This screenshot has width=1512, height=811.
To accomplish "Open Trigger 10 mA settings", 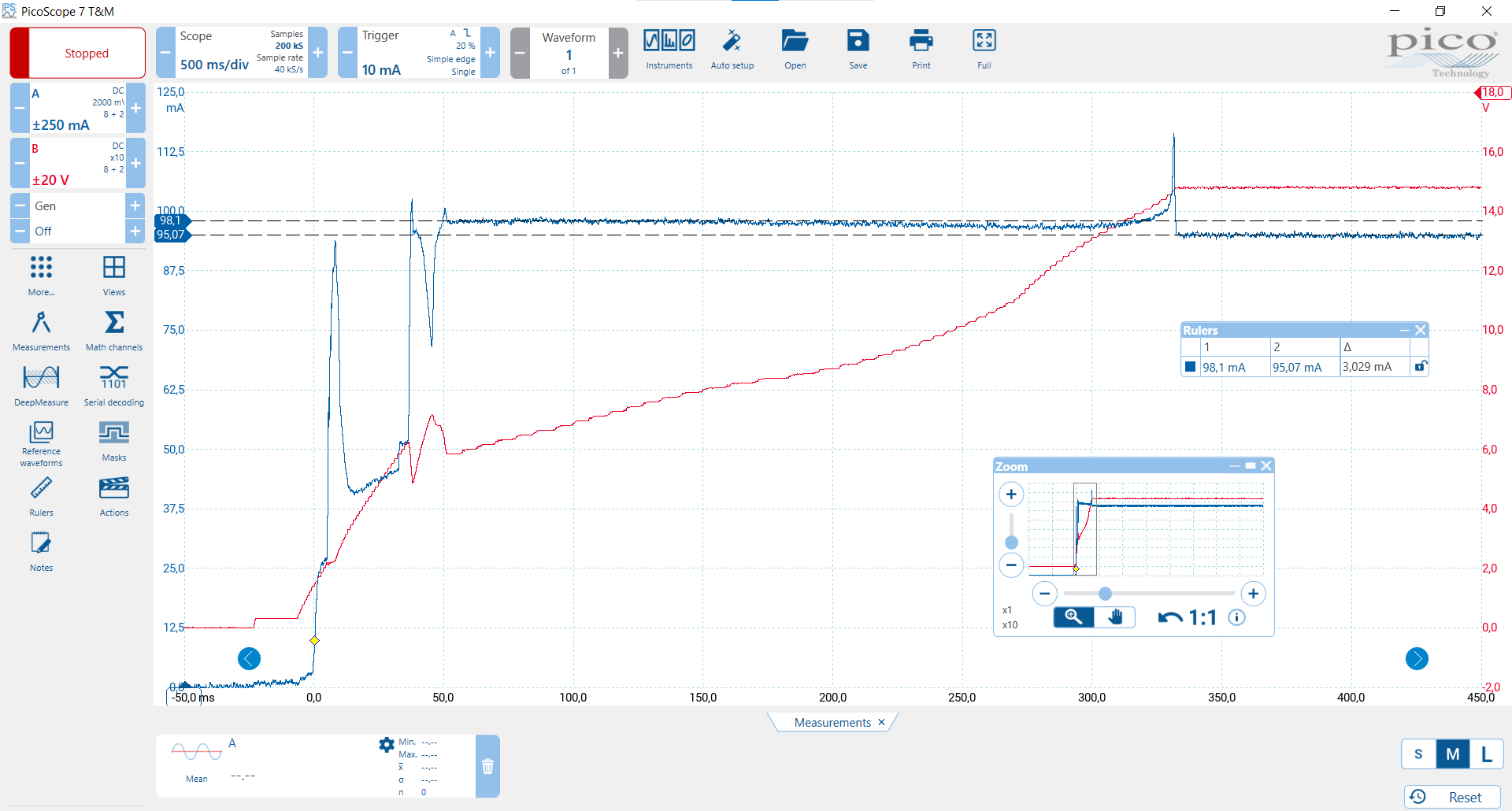I will (x=418, y=53).
